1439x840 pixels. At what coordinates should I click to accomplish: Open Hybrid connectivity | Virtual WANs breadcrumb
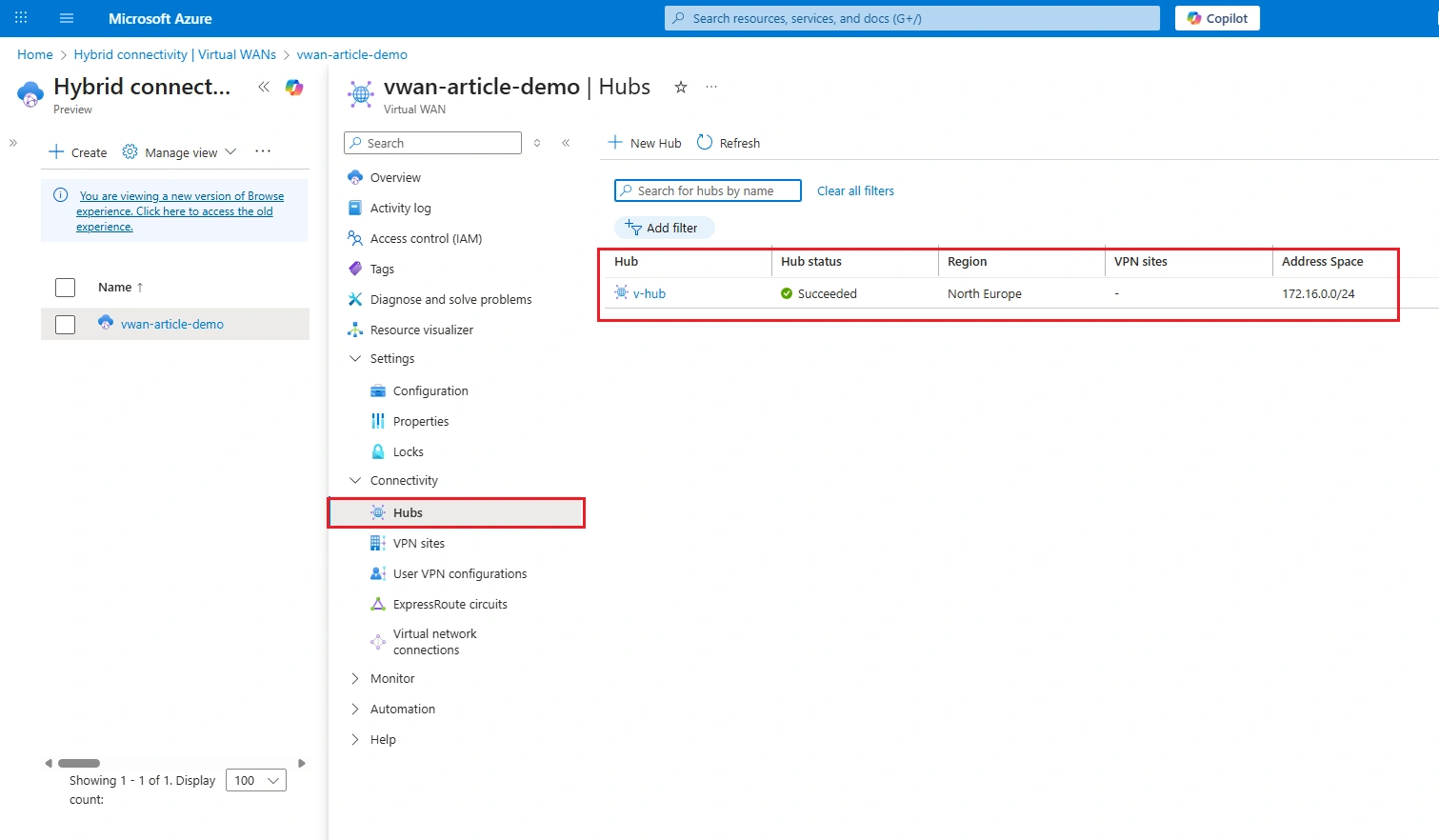175,54
